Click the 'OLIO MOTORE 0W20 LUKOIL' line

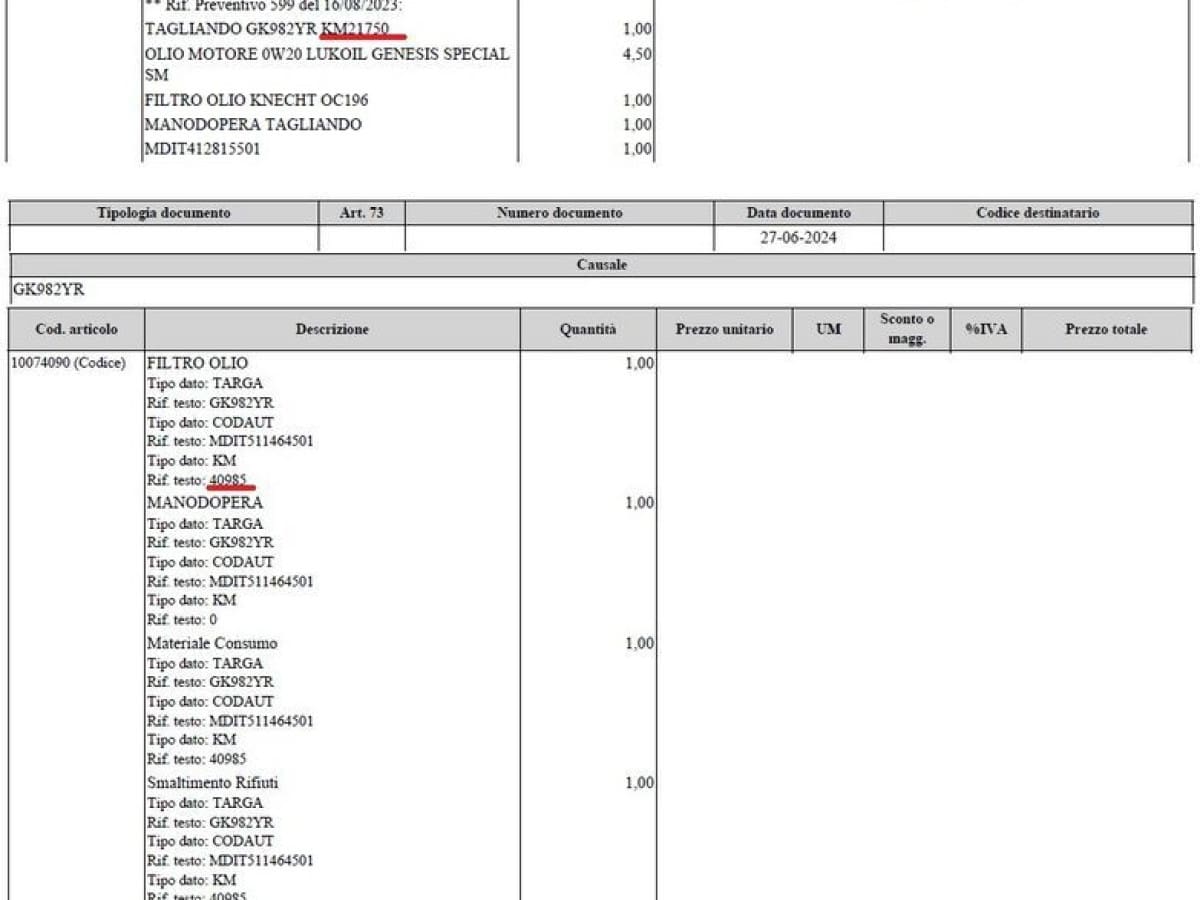pyautogui.click(x=326, y=54)
